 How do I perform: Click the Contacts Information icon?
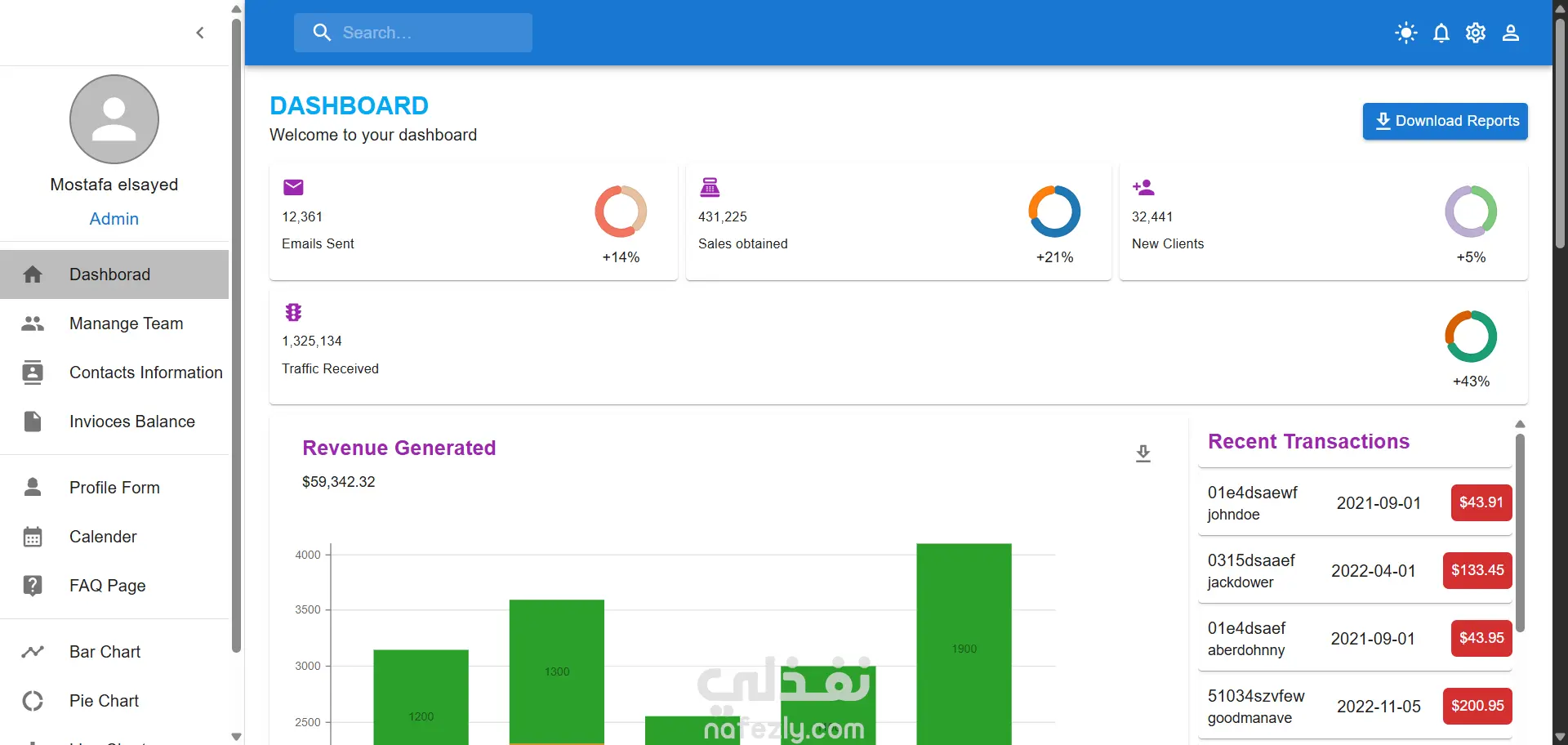click(x=33, y=372)
